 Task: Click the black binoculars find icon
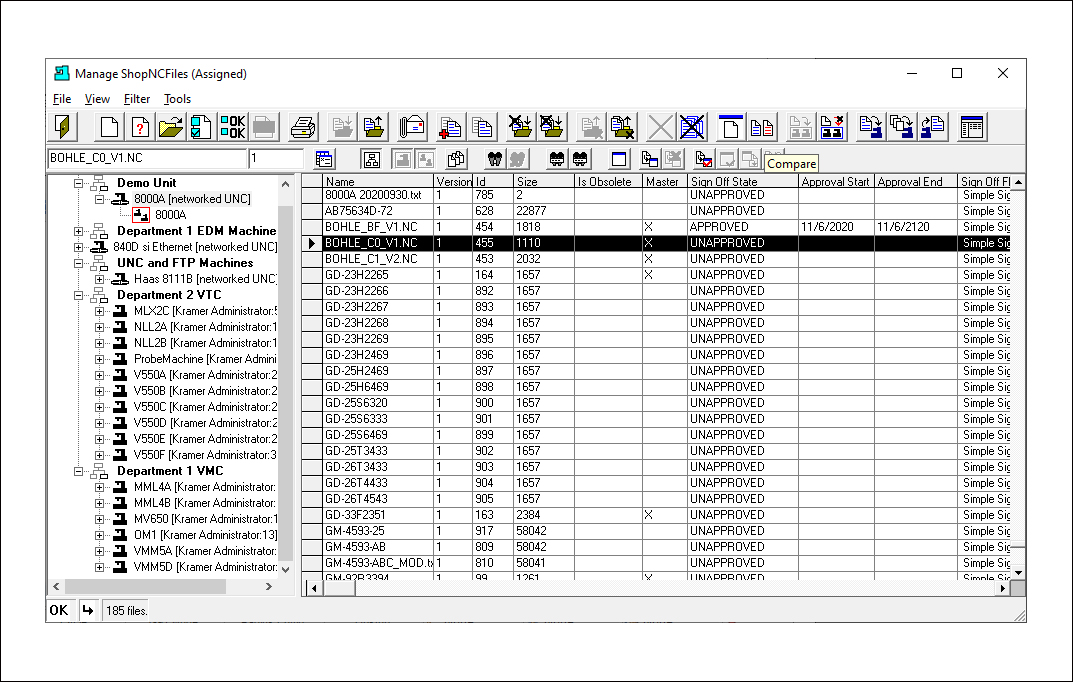[495, 159]
